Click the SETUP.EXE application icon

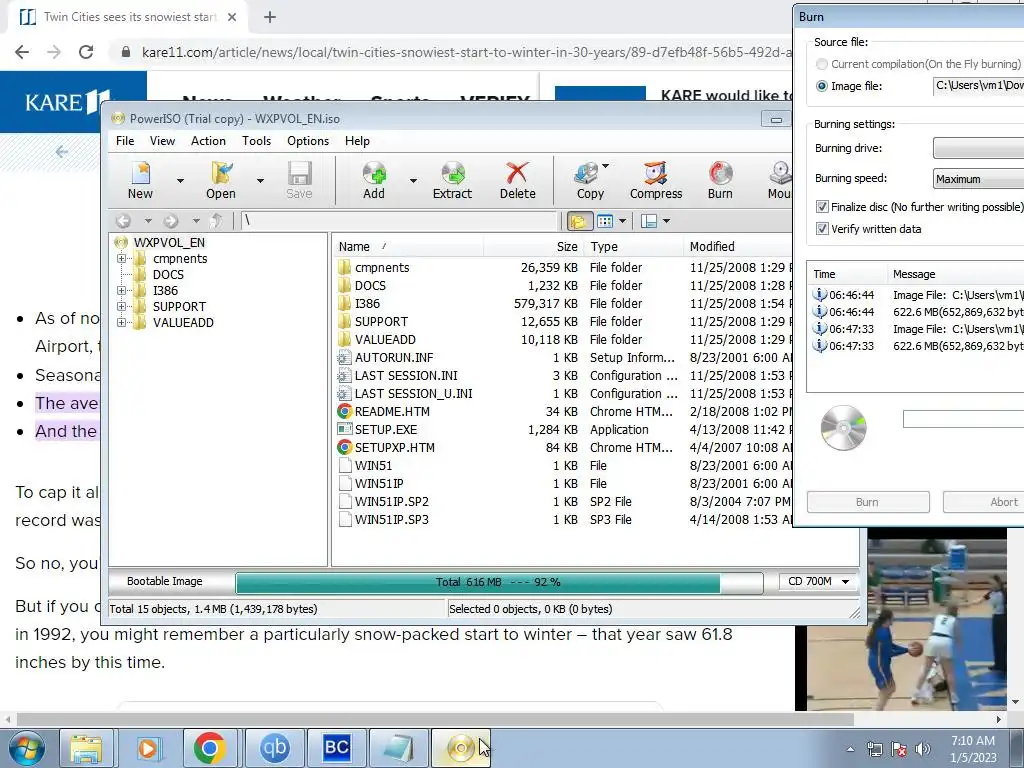(345, 430)
